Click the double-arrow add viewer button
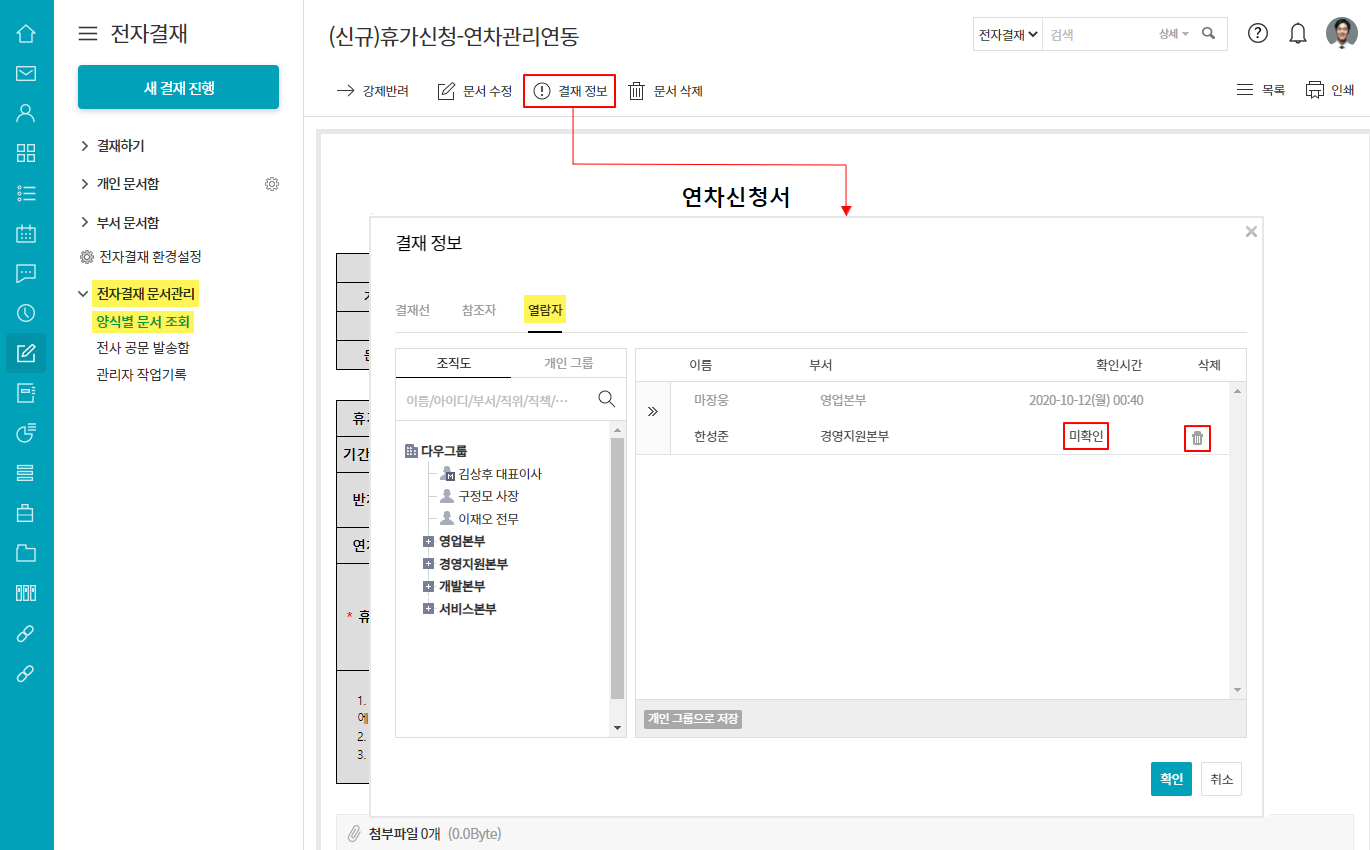 [653, 411]
